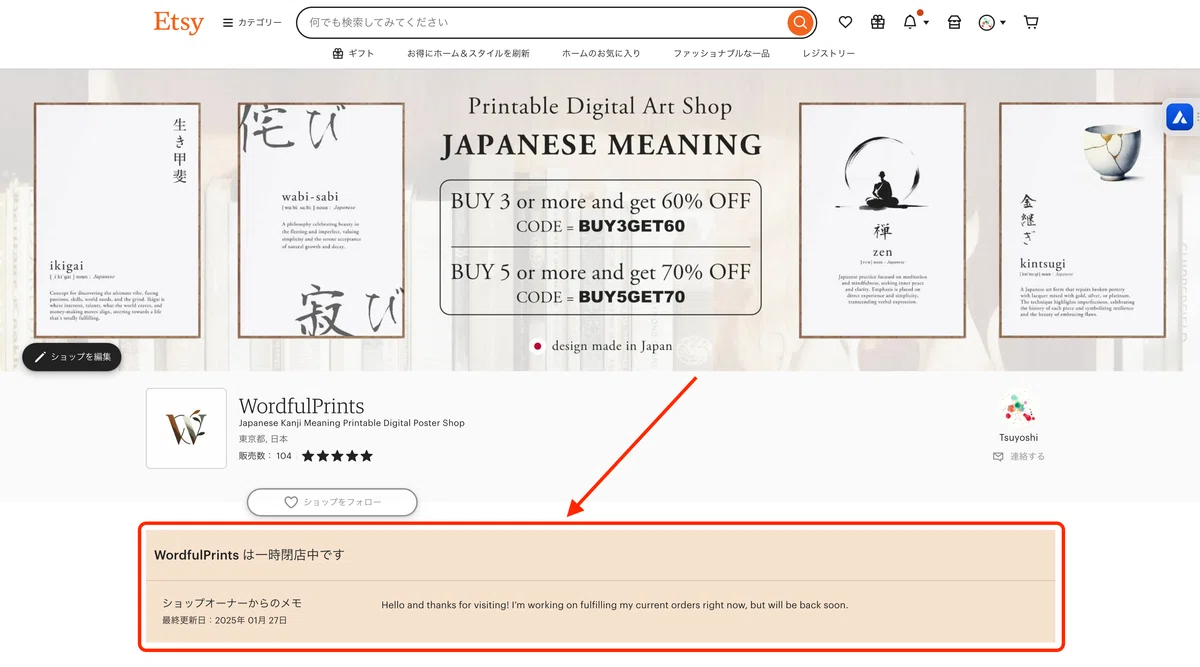Click the BUY3GET60 coupon code text
Viewport: 1200px width, 667px height.
[x=631, y=226]
